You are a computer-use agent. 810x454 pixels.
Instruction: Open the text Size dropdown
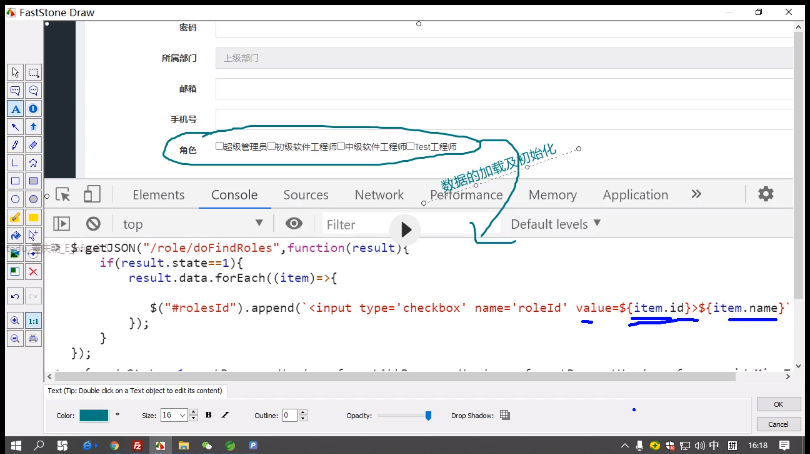182,415
